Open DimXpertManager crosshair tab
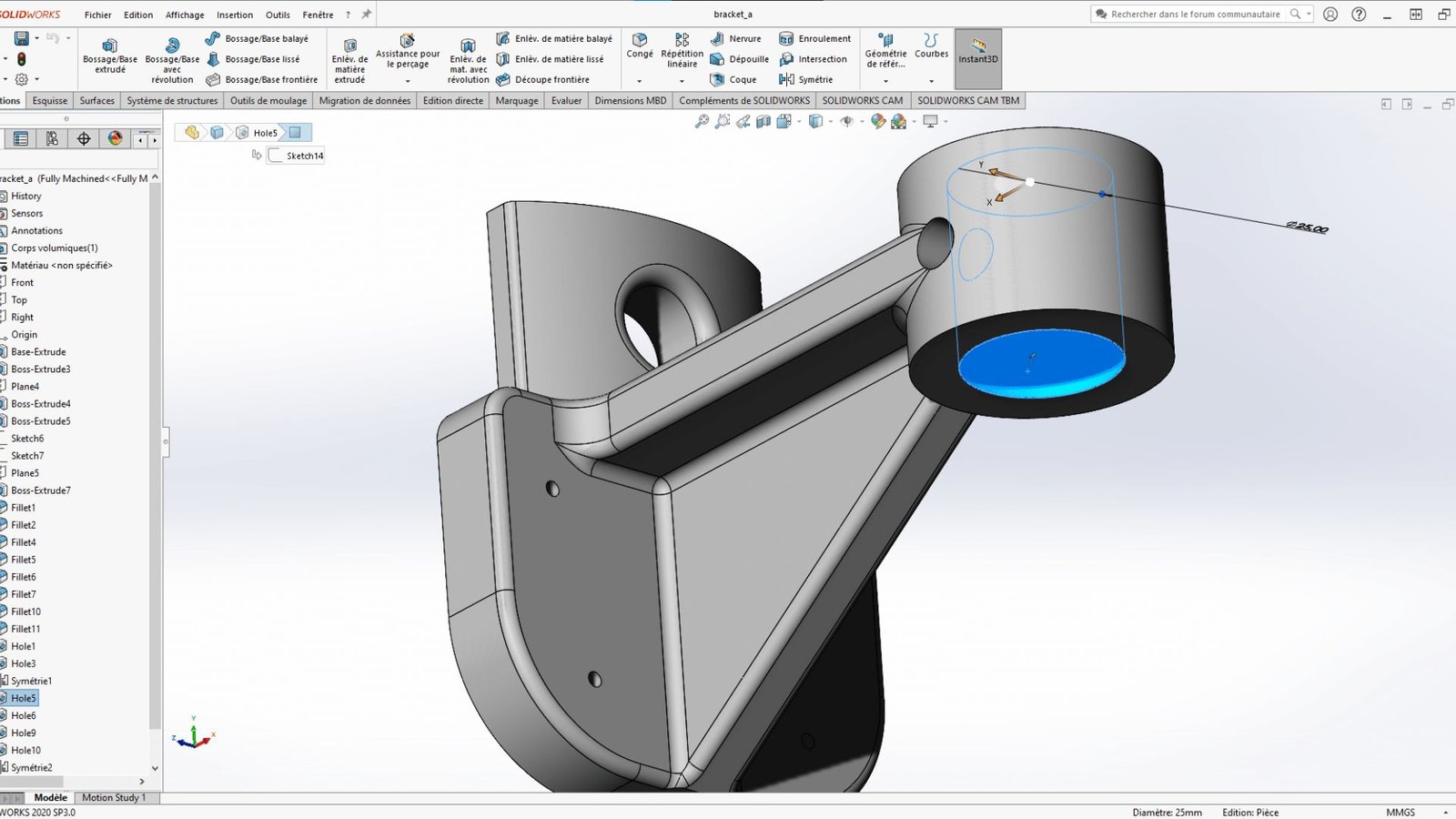Viewport: 1456px width, 819px height. pyautogui.click(x=84, y=138)
